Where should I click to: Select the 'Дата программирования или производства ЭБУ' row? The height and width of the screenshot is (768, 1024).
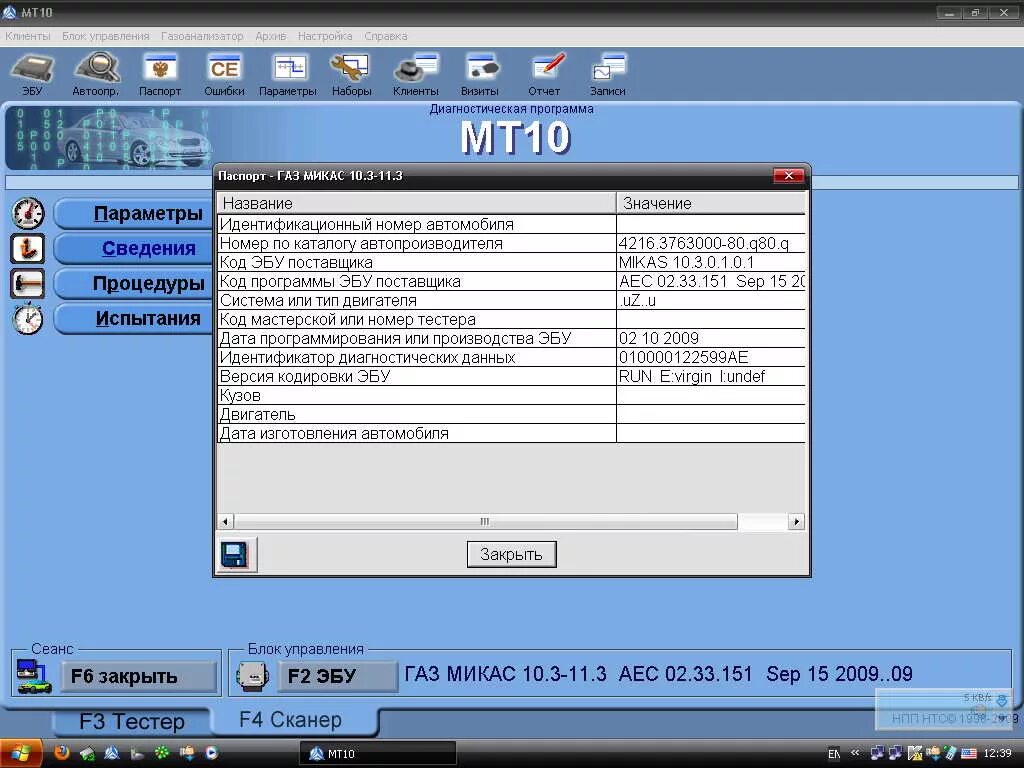click(511, 338)
